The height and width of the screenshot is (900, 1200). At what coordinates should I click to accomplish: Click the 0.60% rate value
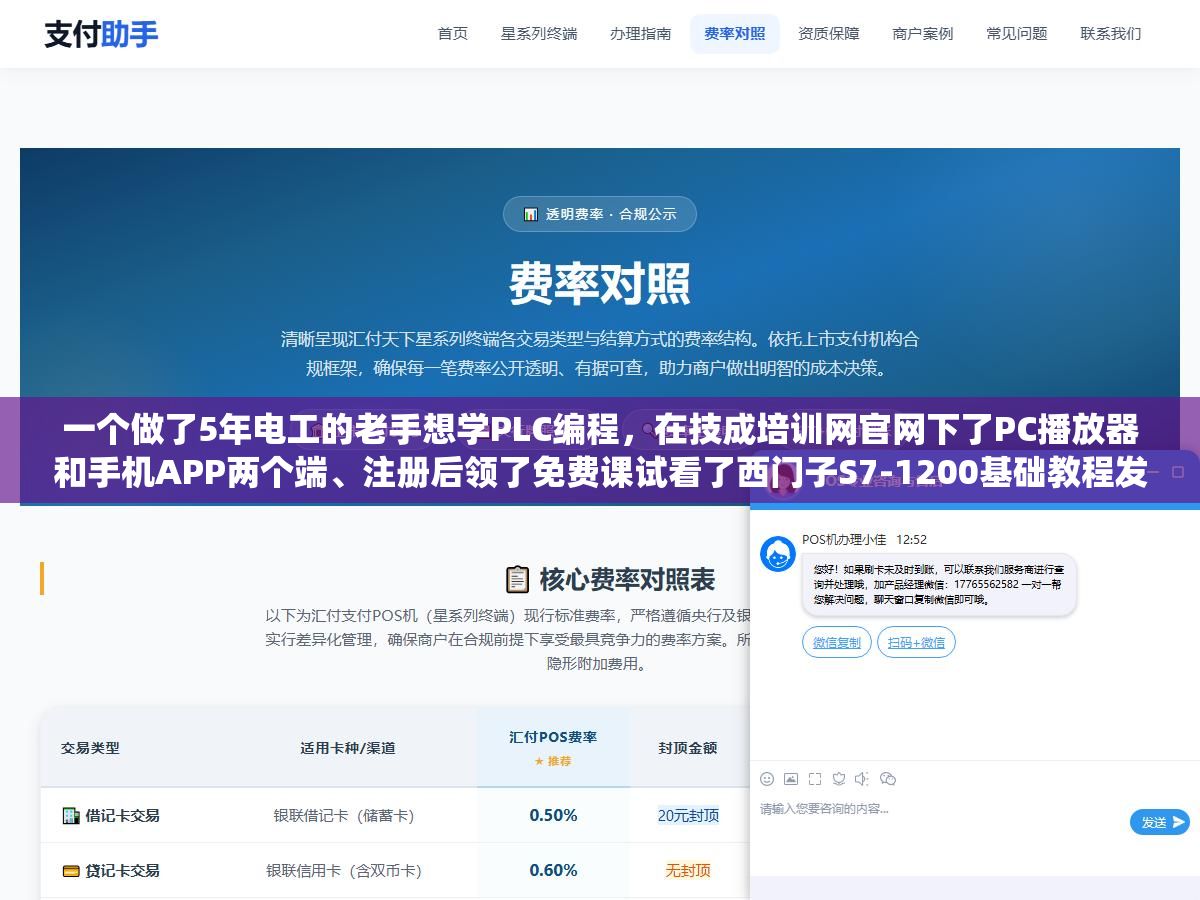coord(553,870)
